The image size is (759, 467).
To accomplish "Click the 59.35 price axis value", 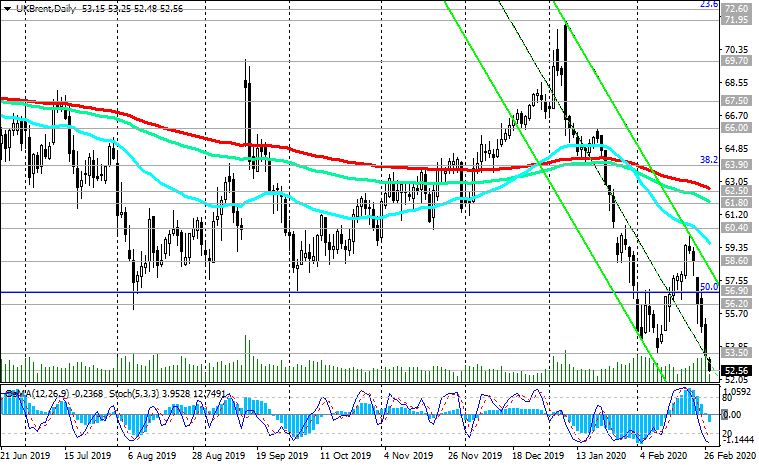I will 737,248.
